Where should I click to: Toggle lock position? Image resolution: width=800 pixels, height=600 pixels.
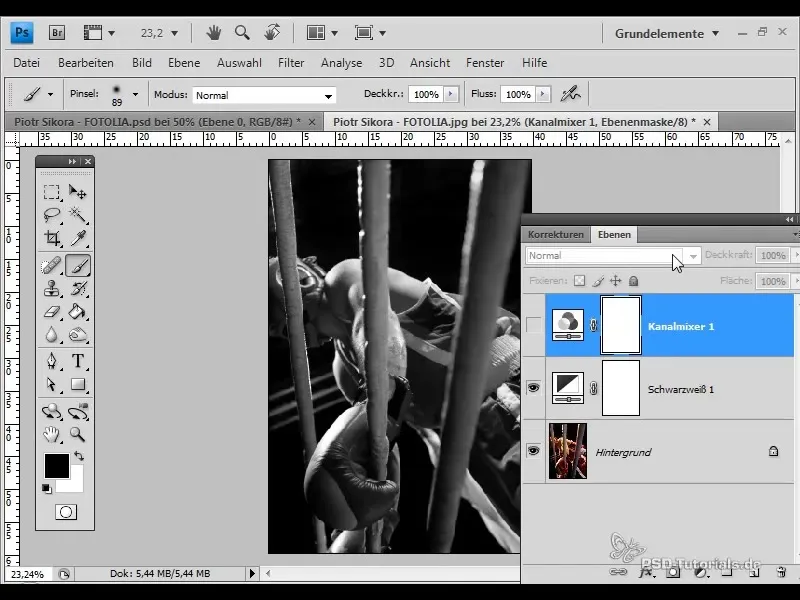(615, 281)
